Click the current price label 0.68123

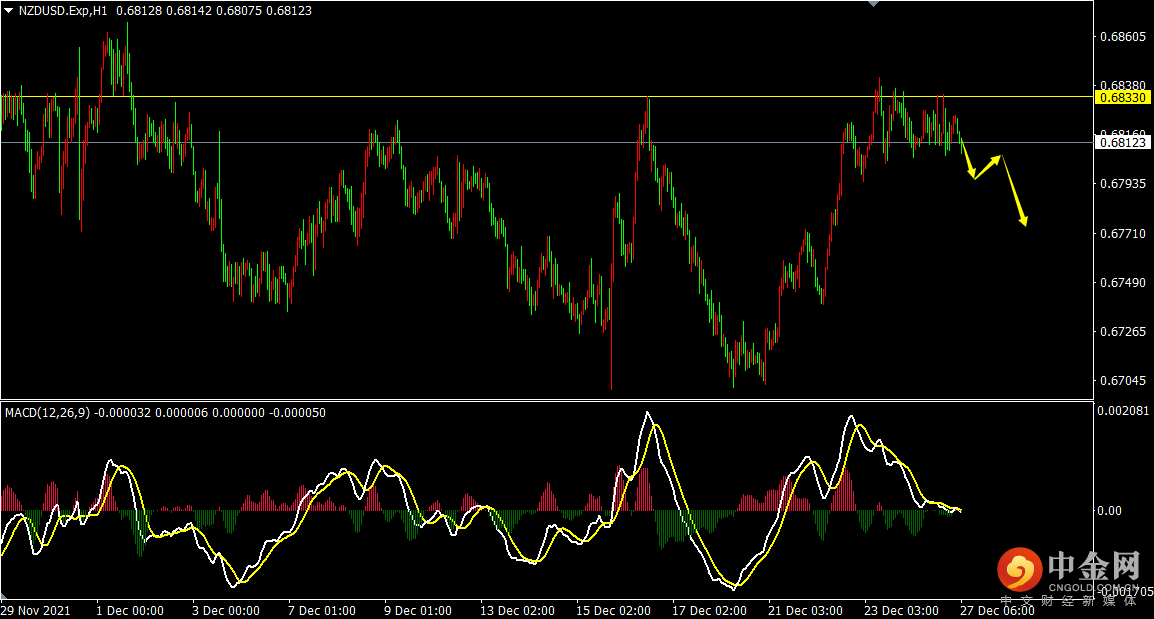[1122, 143]
